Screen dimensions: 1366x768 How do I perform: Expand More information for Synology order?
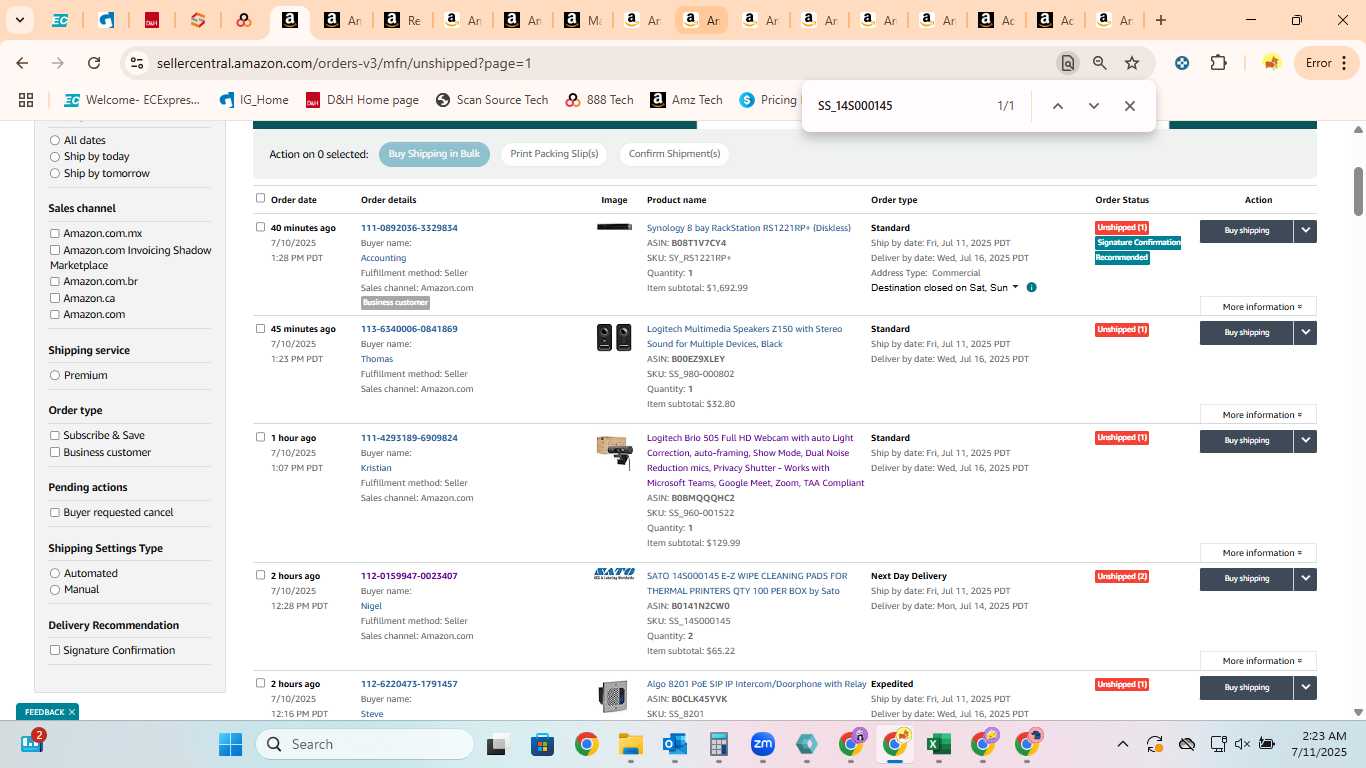click(x=1258, y=307)
